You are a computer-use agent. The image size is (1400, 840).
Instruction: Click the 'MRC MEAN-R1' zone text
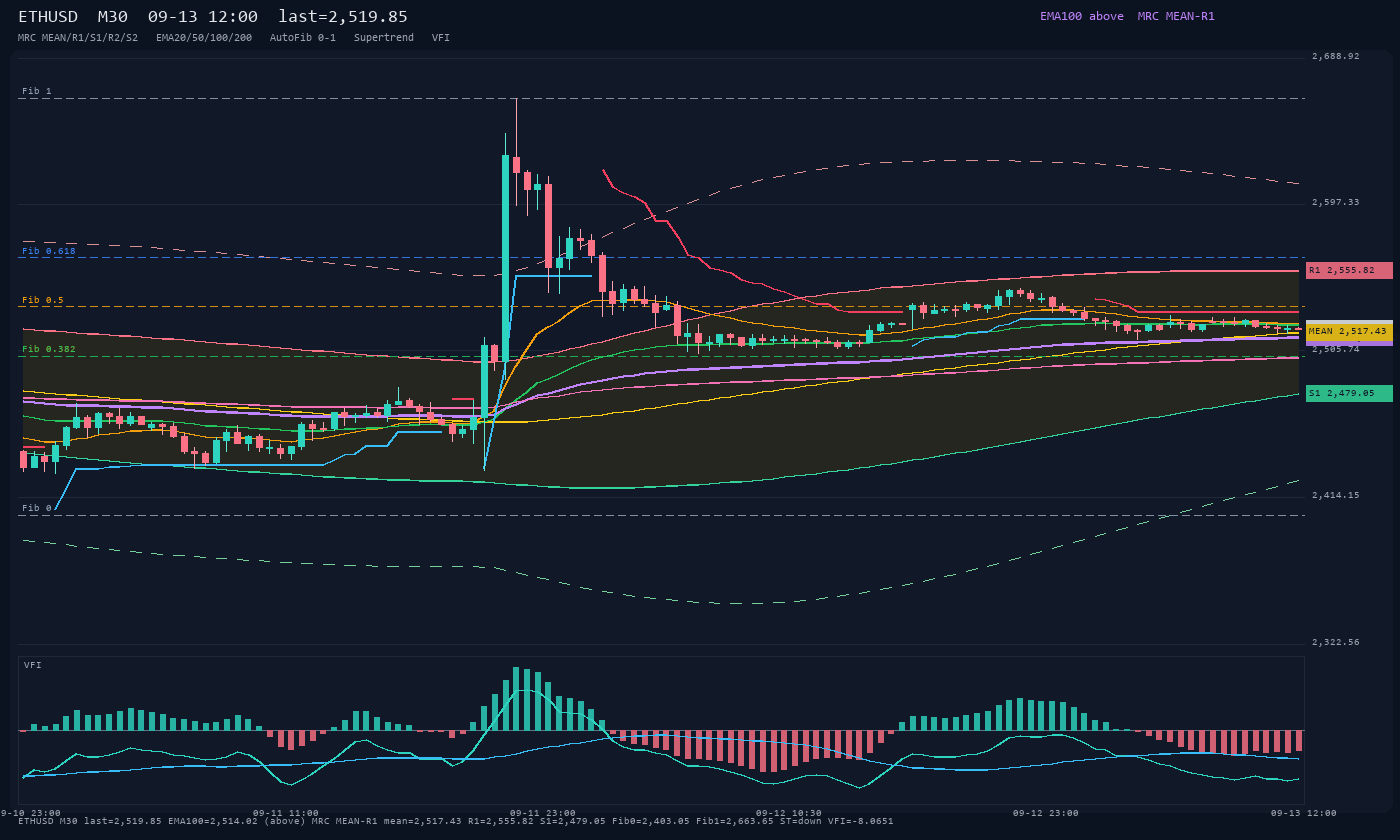(1176, 16)
